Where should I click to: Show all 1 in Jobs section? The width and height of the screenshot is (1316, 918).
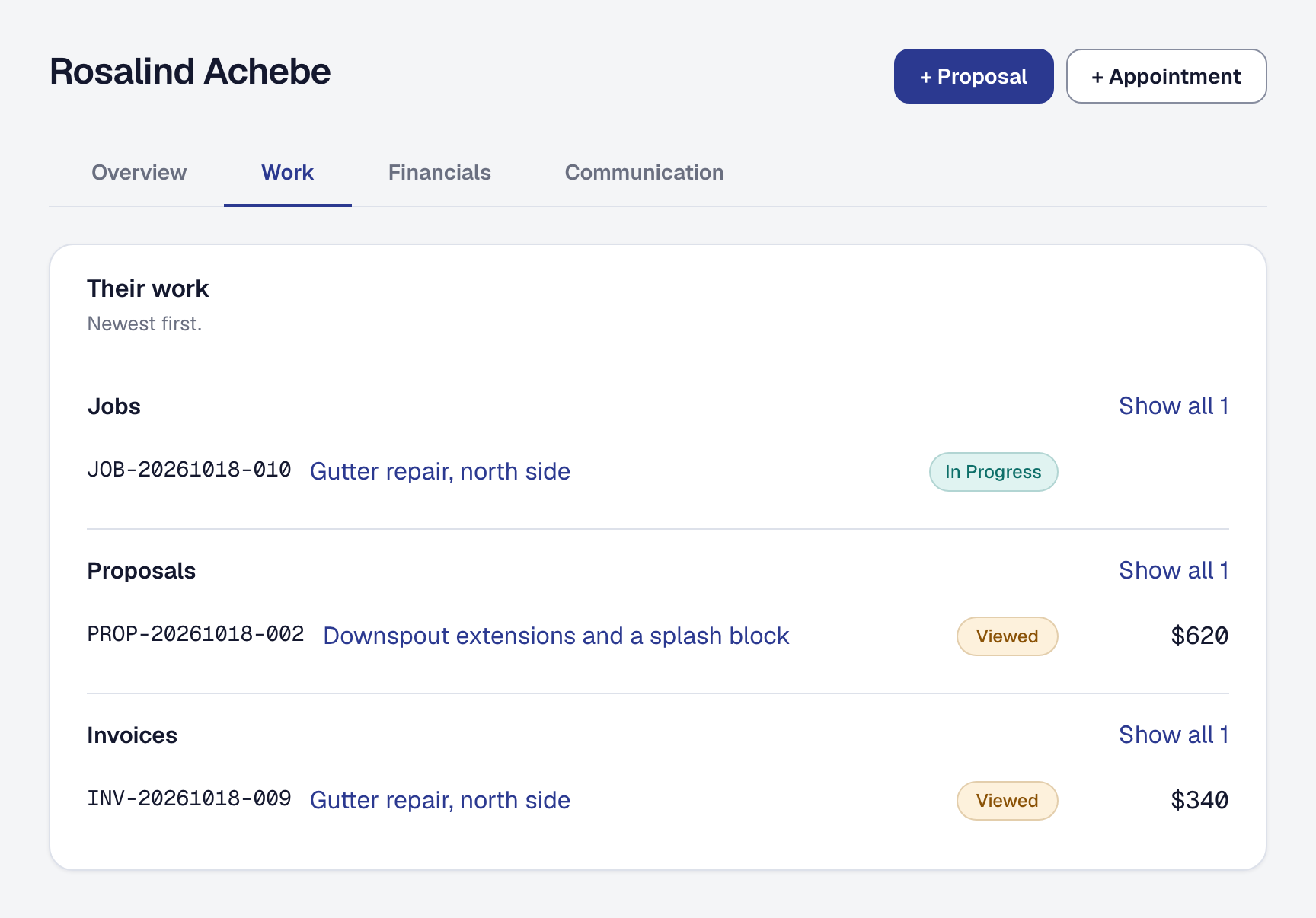tap(1174, 406)
